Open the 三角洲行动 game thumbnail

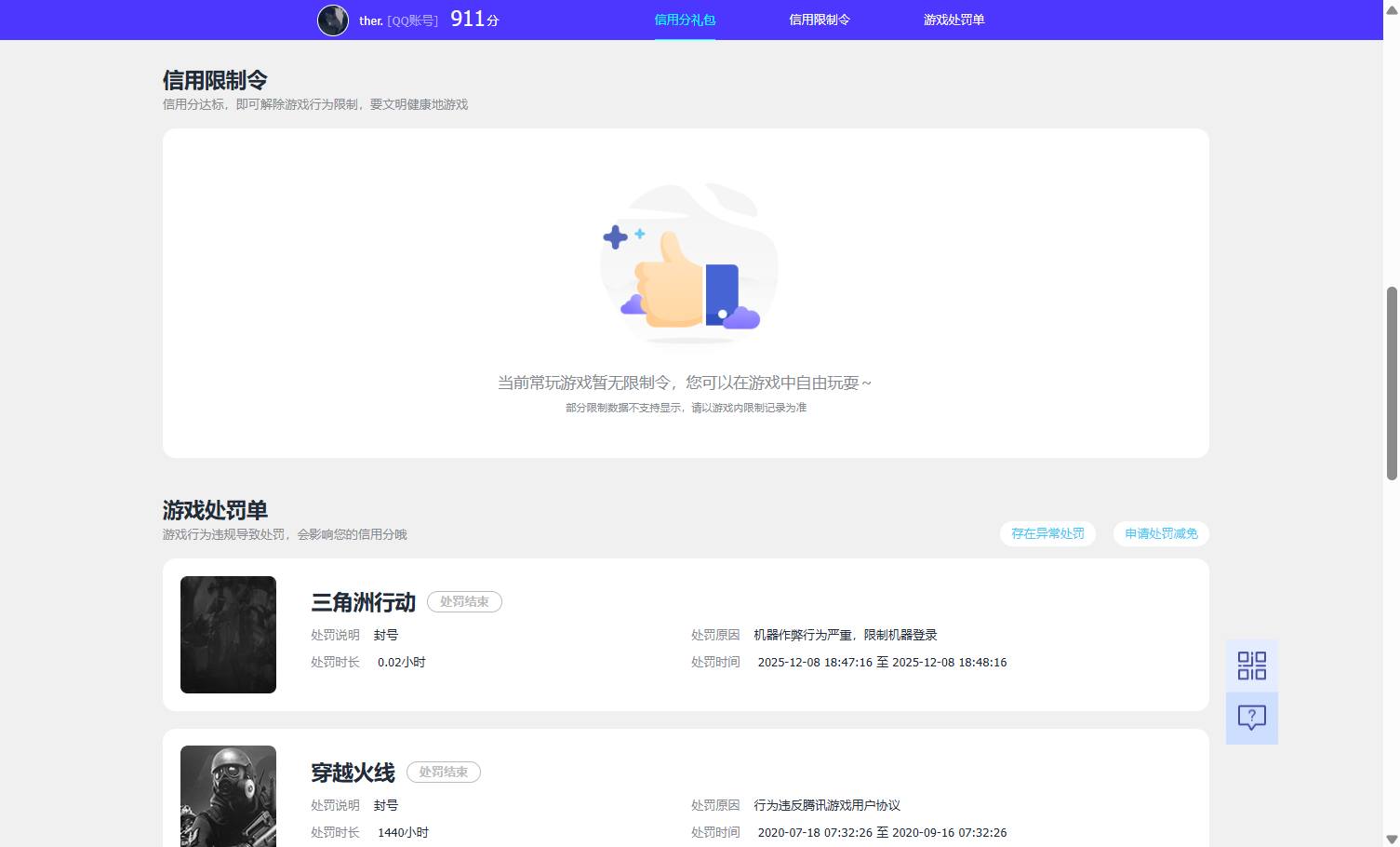point(228,635)
